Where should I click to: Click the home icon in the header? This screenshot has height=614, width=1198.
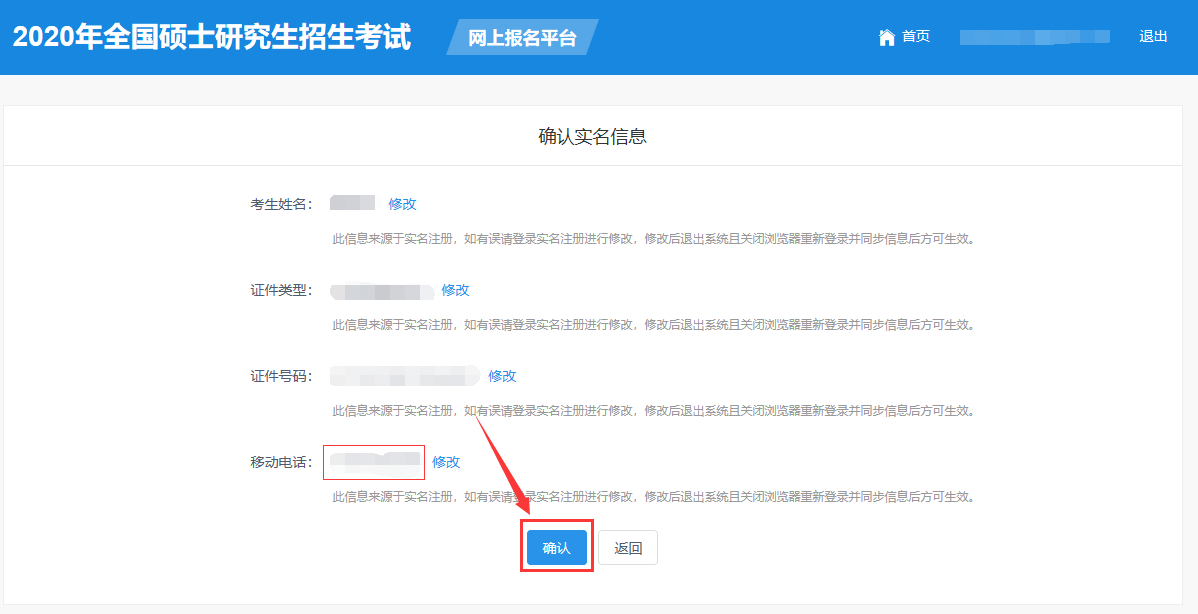(886, 37)
